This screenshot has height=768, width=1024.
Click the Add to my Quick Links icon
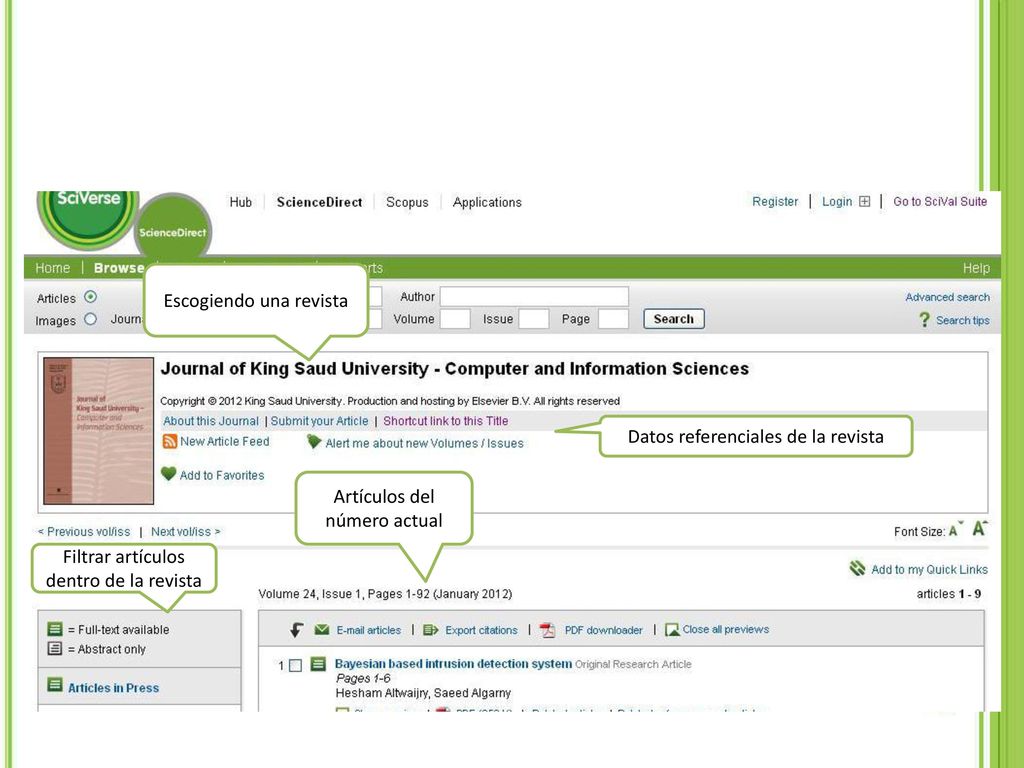tap(857, 568)
